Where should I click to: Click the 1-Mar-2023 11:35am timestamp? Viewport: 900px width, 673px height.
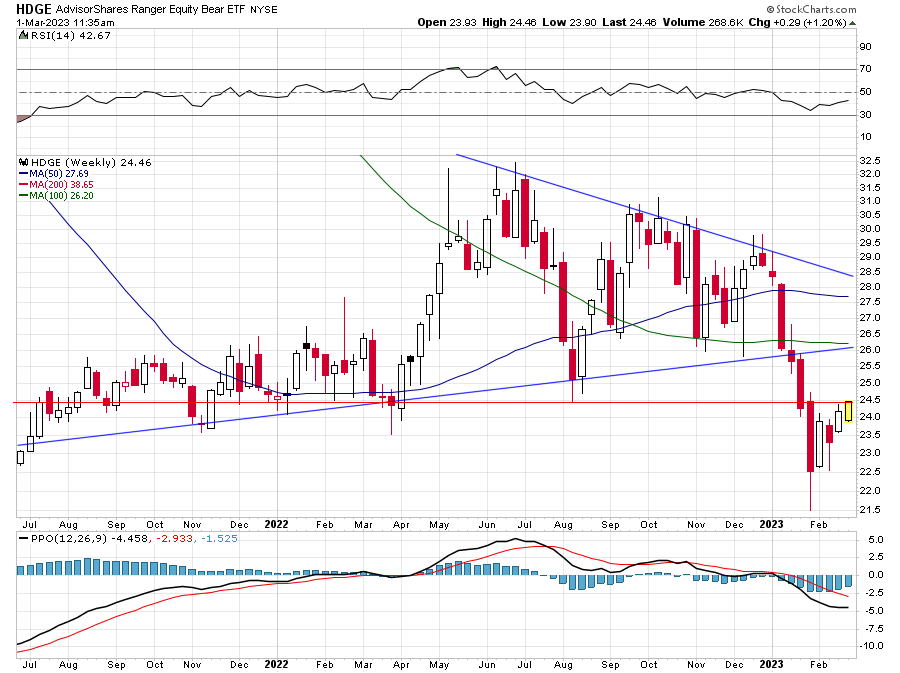tap(65, 23)
